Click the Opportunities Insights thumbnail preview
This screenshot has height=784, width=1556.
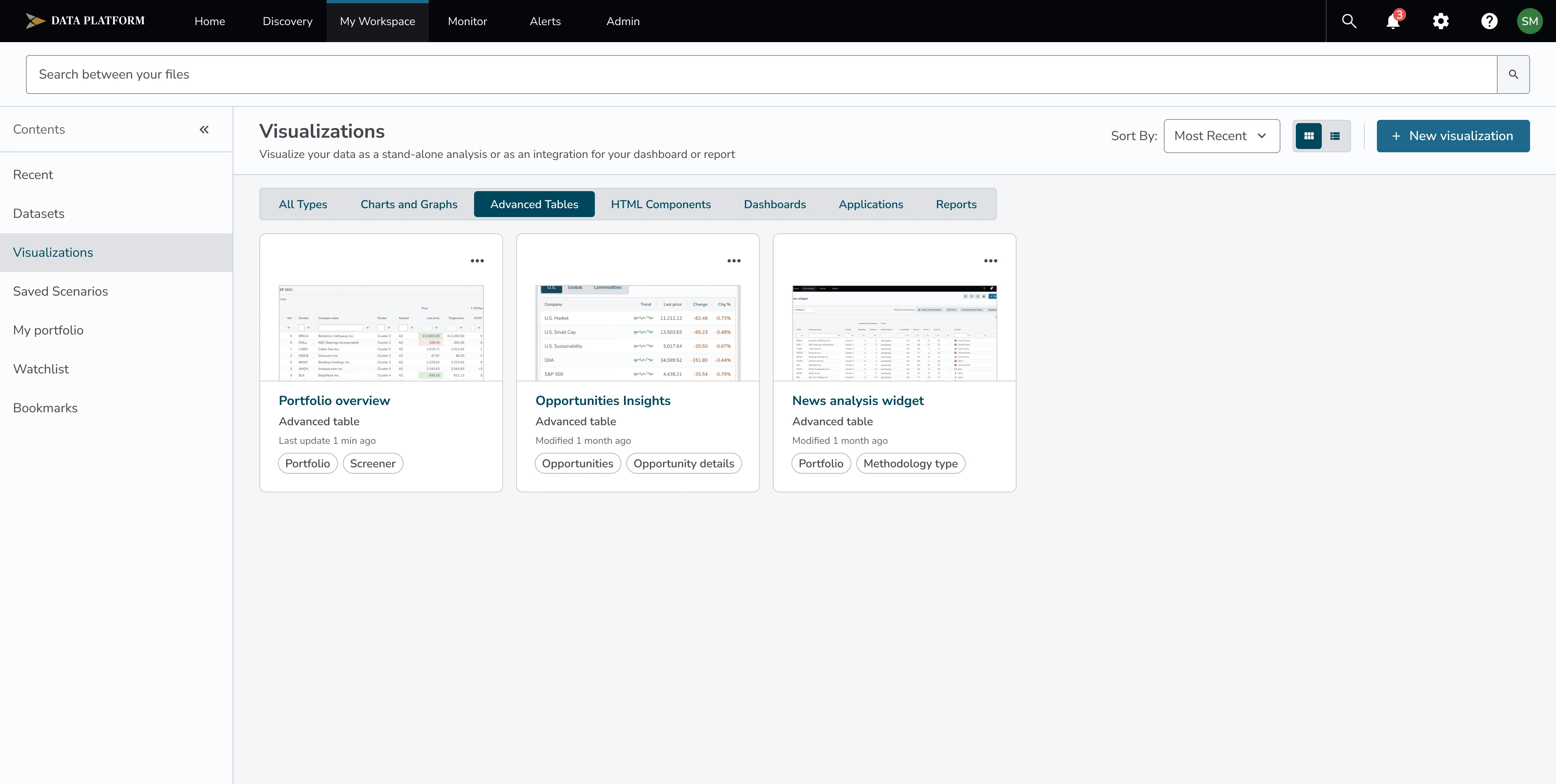pos(638,332)
